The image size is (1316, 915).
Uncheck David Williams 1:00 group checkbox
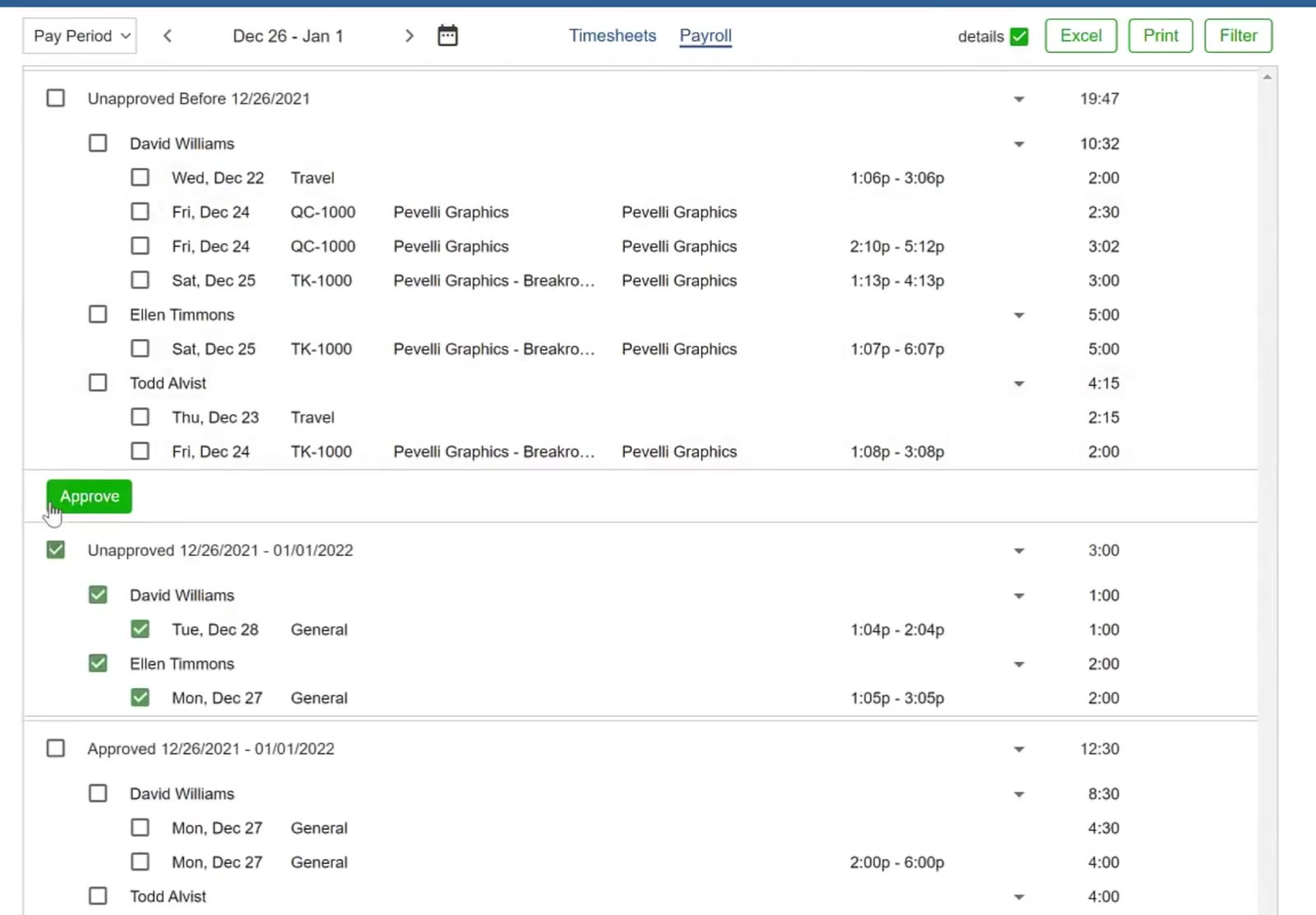click(x=98, y=594)
